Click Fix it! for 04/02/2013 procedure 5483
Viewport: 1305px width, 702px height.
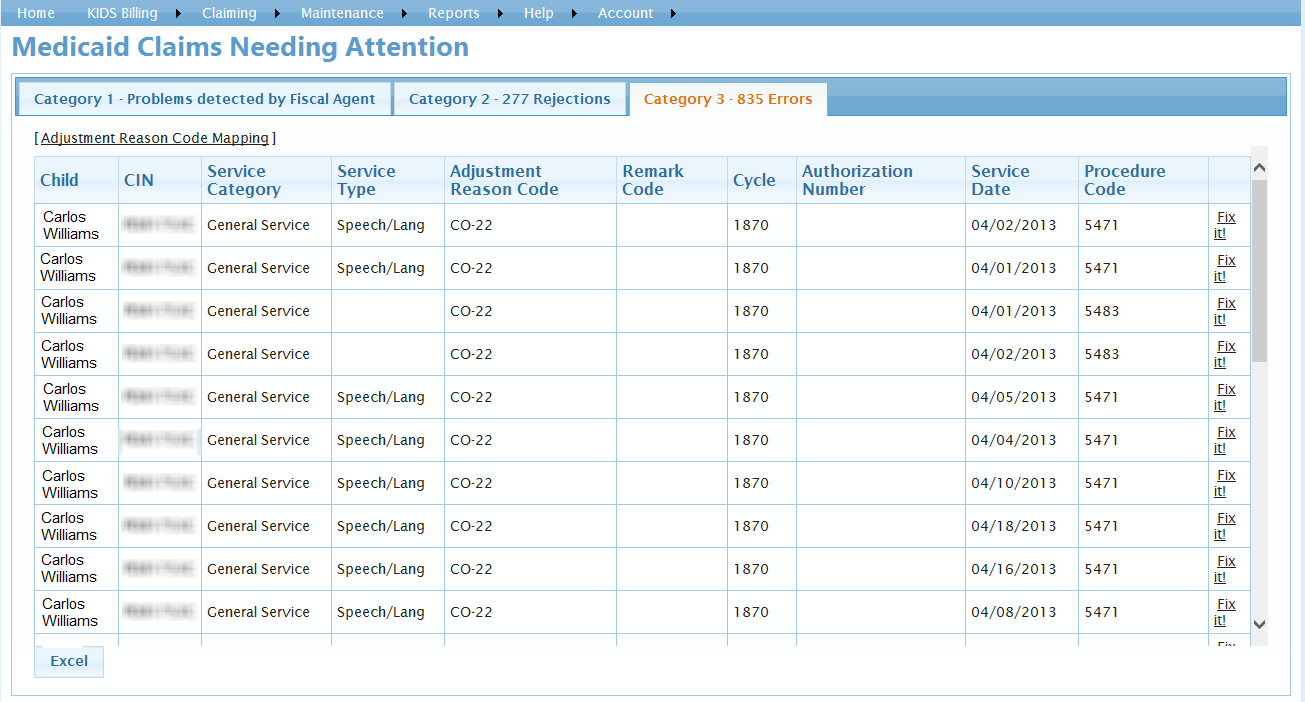pos(1225,354)
